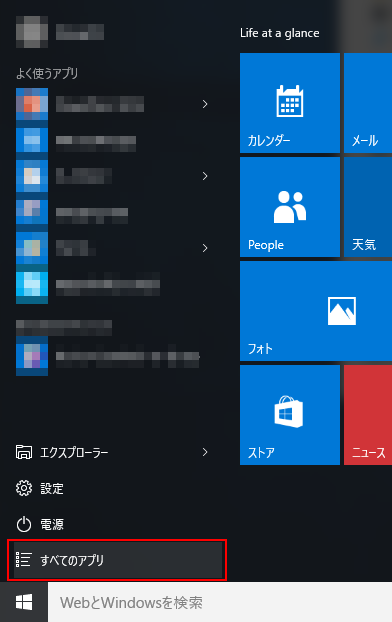Screen dimensions: 392x622
Task: Open the People tile
Action: coord(290,207)
